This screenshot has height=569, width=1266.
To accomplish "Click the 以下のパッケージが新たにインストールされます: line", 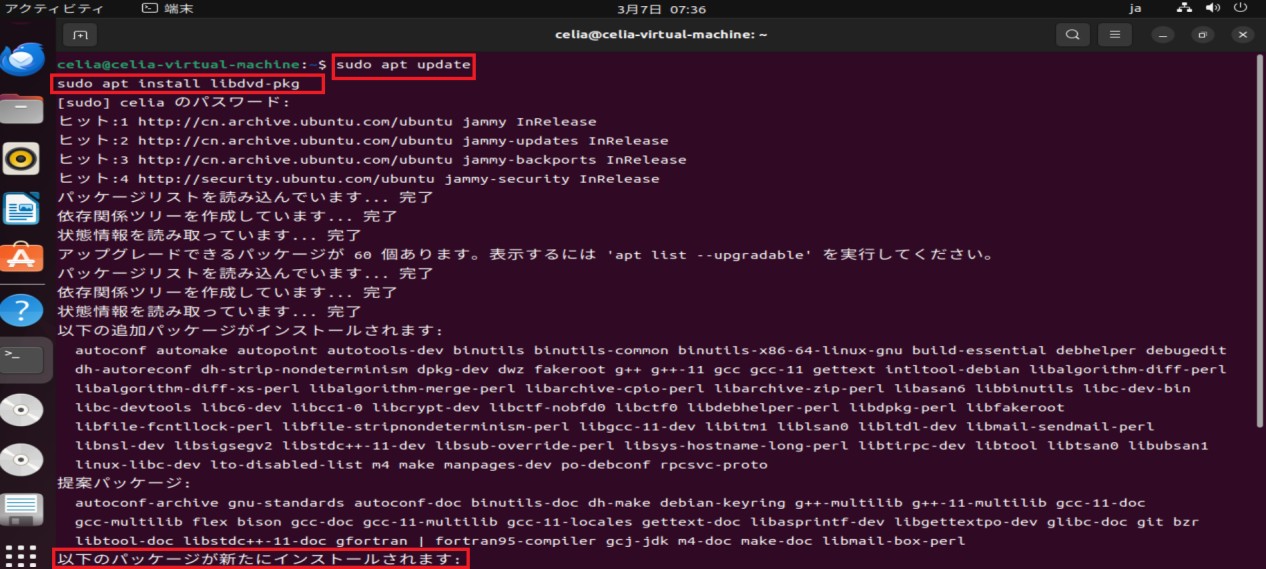I will (259, 559).
